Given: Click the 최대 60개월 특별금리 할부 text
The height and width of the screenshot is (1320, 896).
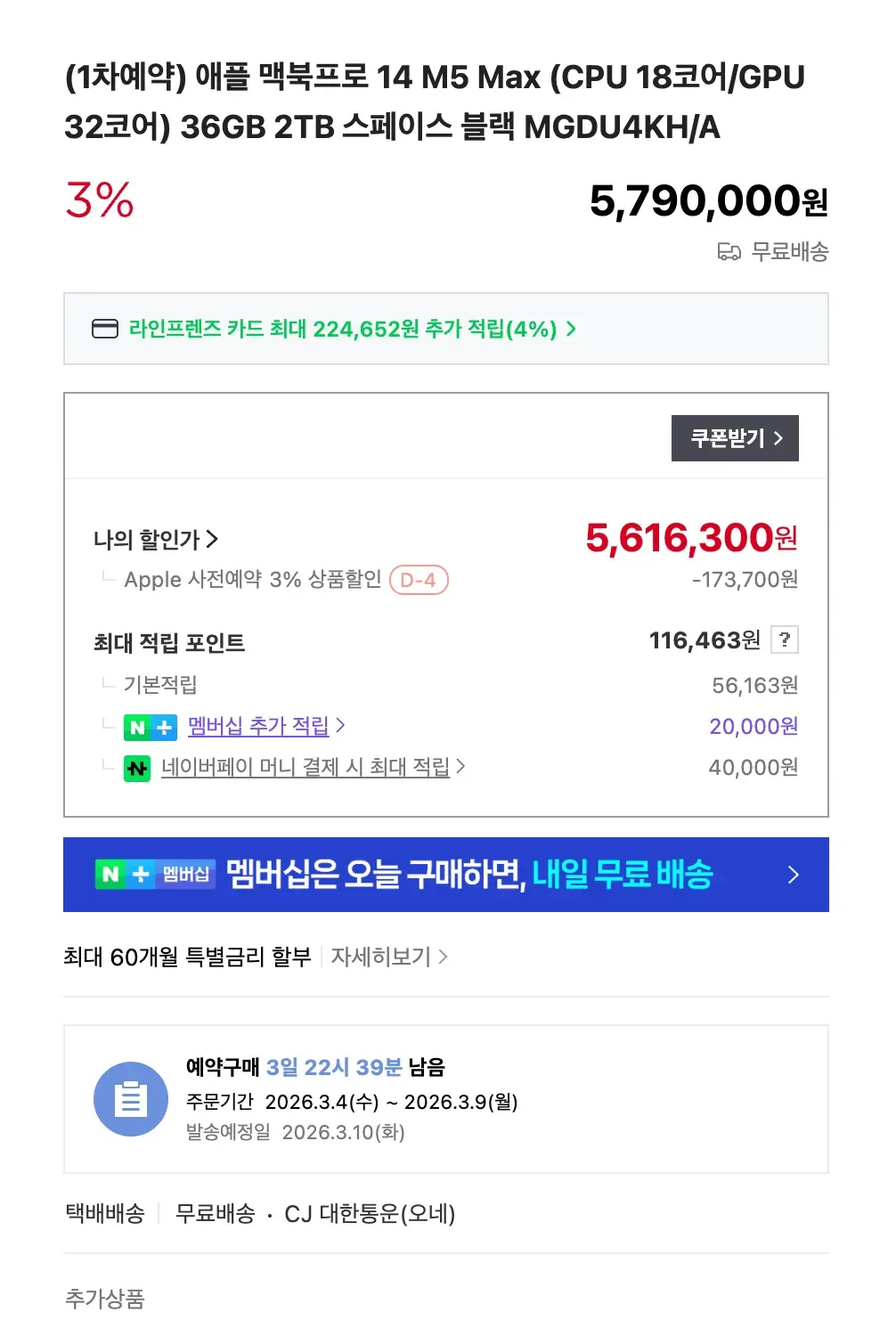Looking at the screenshot, I should 188,957.
